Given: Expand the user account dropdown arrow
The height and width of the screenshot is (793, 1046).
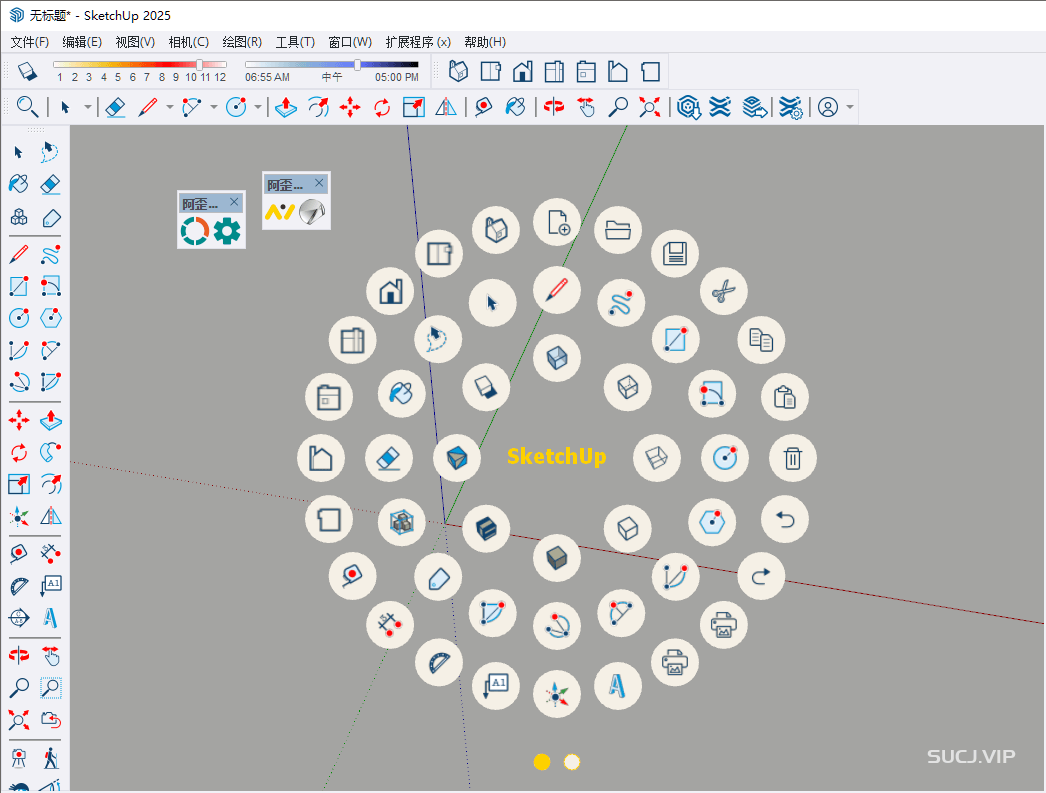Looking at the screenshot, I should (x=850, y=107).
